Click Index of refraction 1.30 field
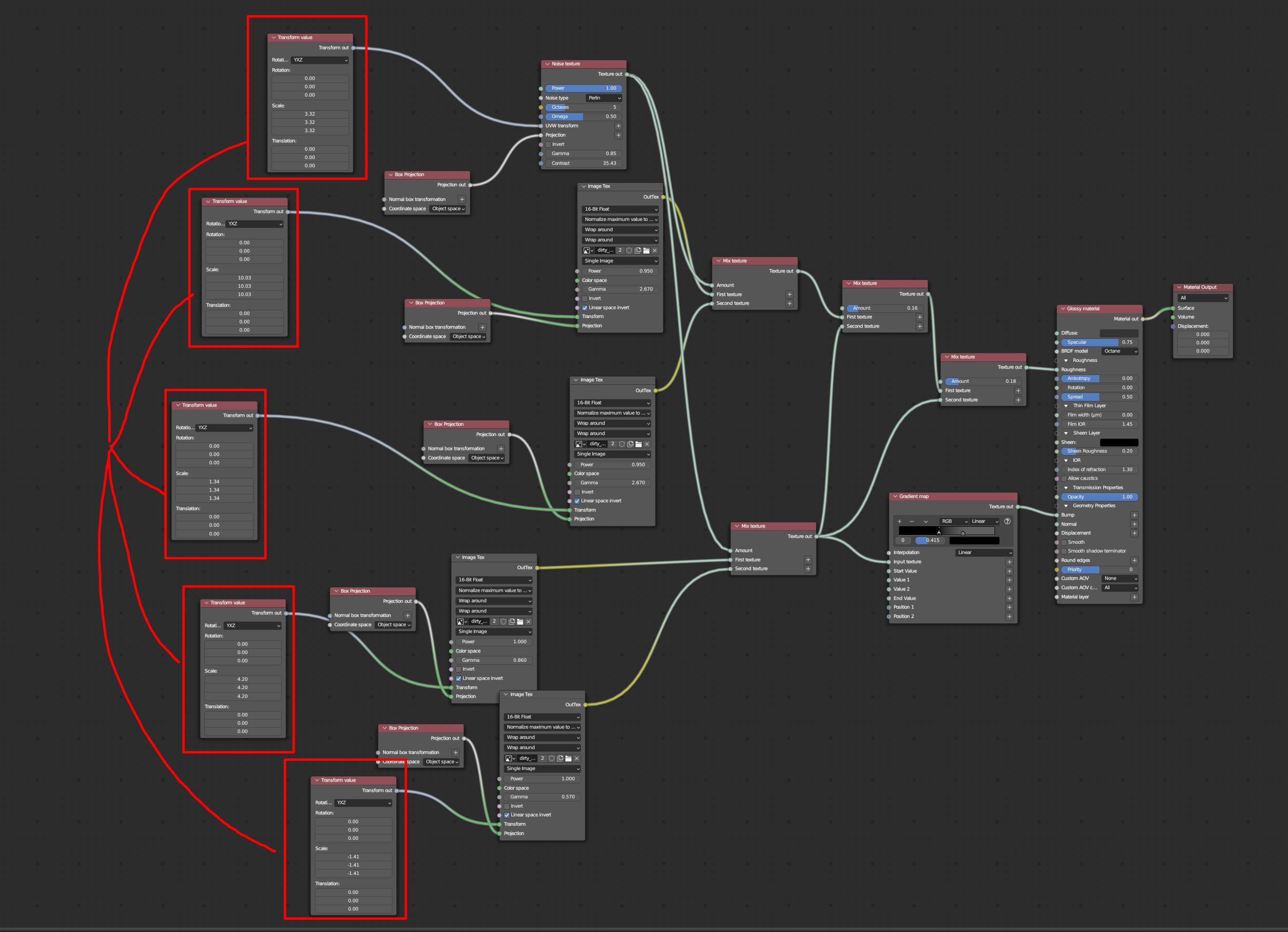The height and width of the screenshot is (932, 1288). (x=1099, y=470)
